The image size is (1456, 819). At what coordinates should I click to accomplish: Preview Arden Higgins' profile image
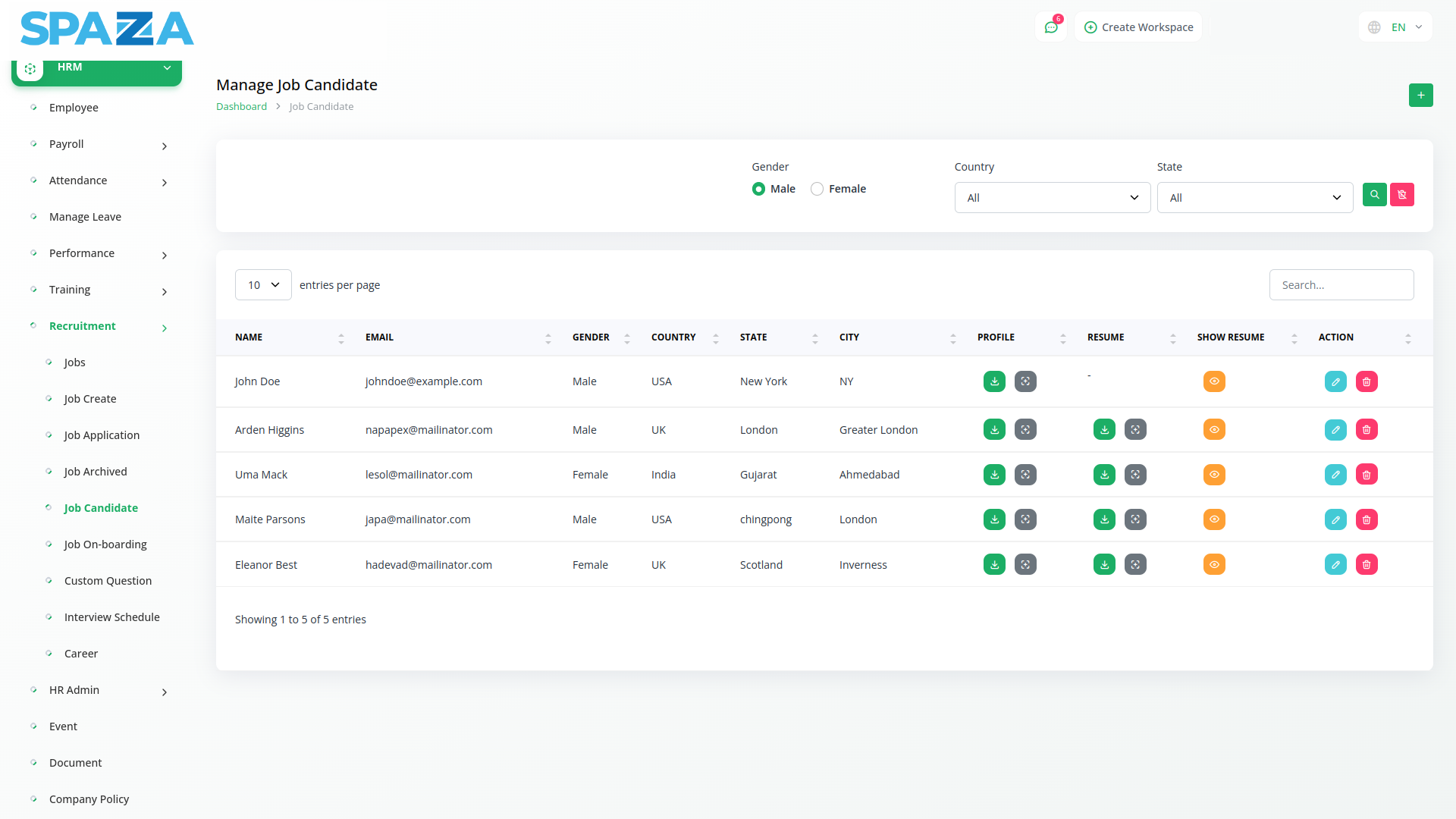[x=1025, y=430]
